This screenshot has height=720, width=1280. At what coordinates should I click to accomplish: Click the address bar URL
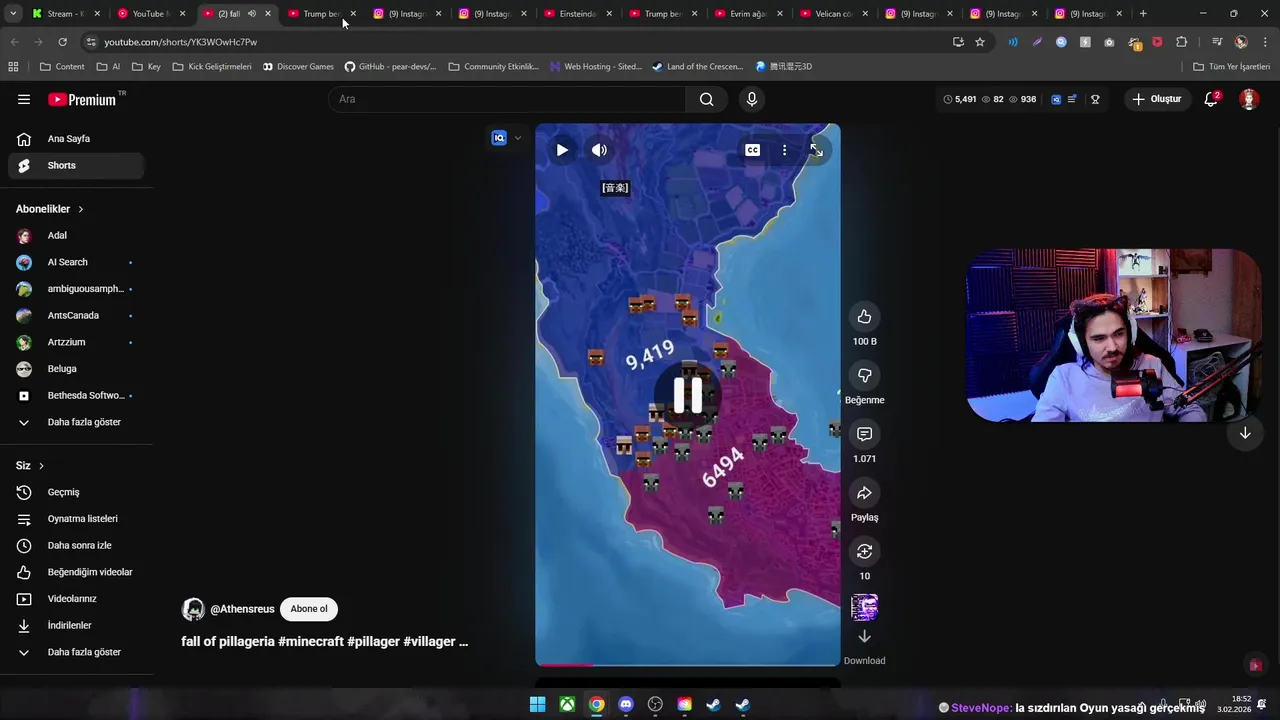[180, 42]
